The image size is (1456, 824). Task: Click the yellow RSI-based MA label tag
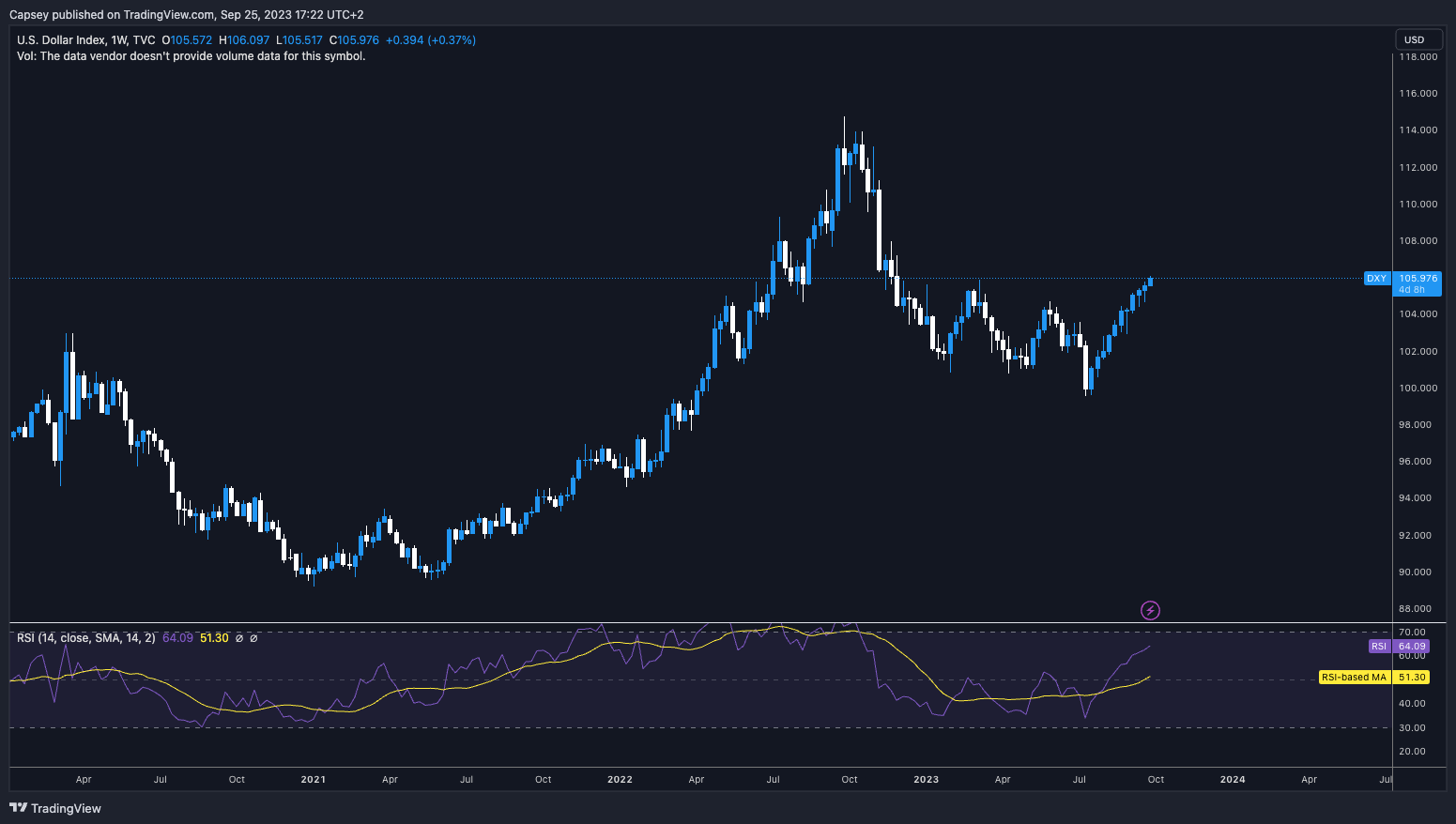(x=1353, y=677)
